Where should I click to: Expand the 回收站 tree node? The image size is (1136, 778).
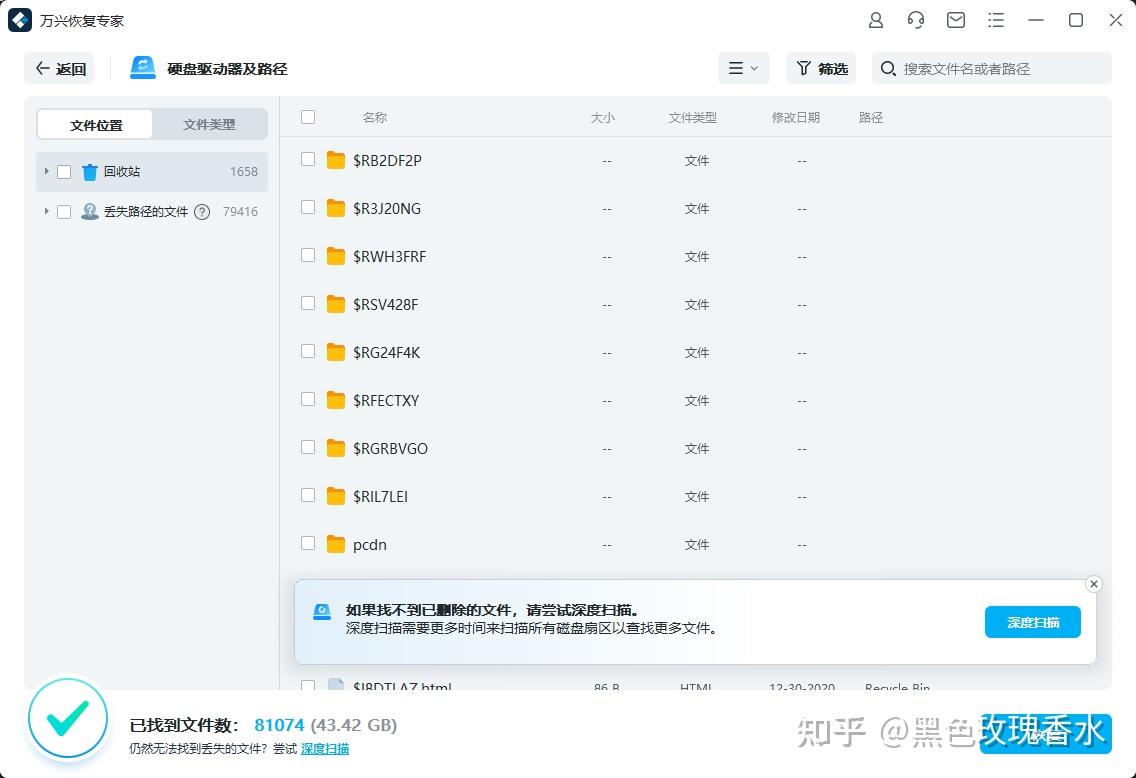pos(46,171)
